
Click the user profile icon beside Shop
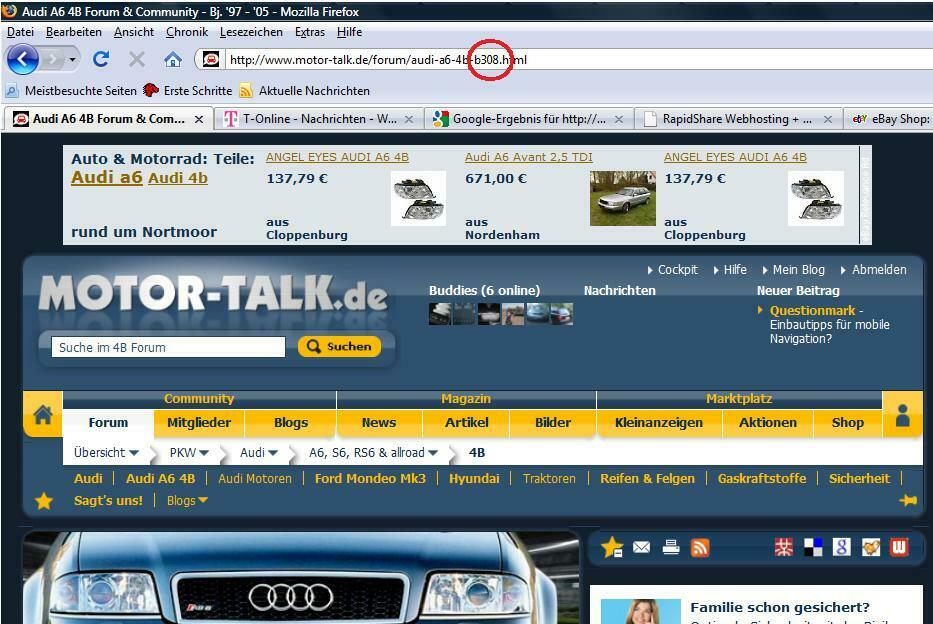click(x=903, y=416)
